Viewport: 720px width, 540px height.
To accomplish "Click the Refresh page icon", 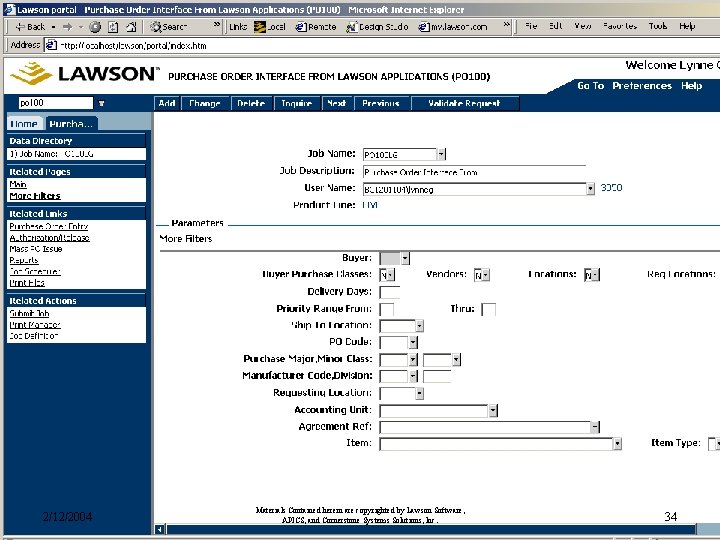I will click(113, 27).
